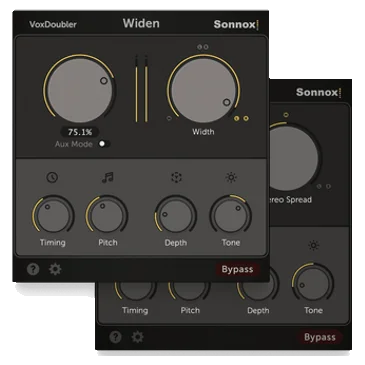Click the Sonnox logo in the rear window
Screen dimensions: 365x365
click(x=319, y=92)
